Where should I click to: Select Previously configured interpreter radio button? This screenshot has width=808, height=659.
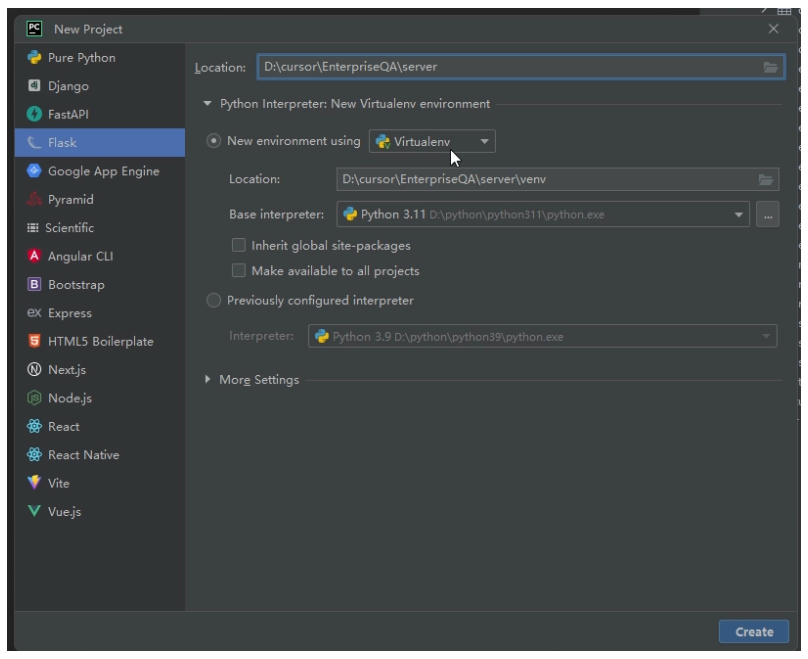point(213,300)
